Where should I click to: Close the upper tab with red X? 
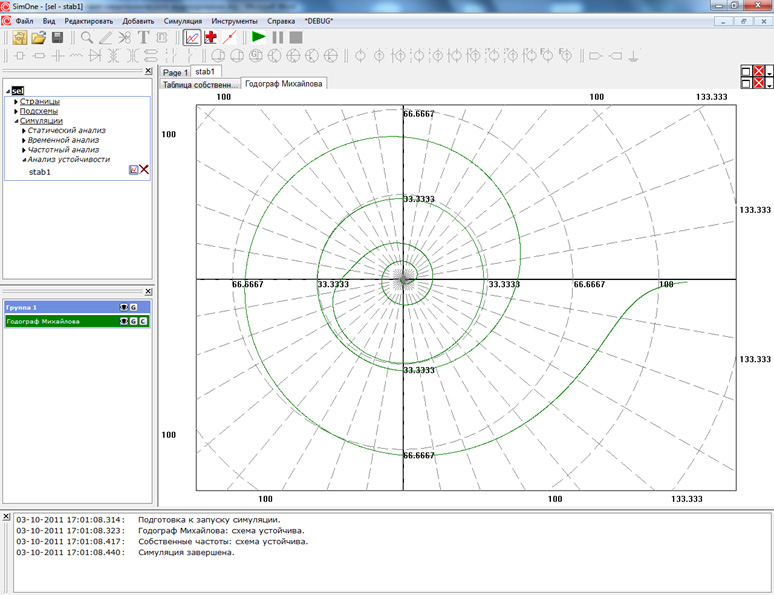tap(759, 72)
